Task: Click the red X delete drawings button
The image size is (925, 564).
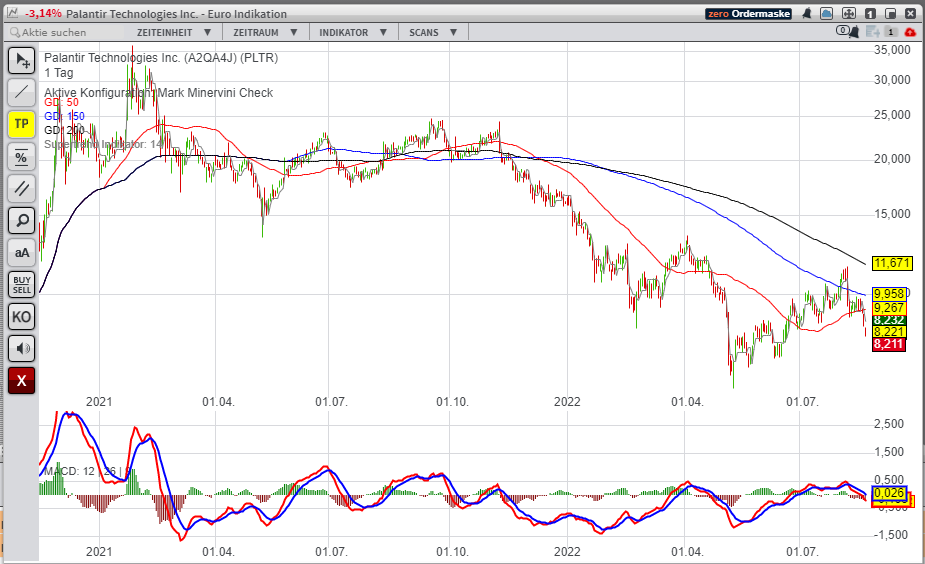Action: click(x=21, y=381)
